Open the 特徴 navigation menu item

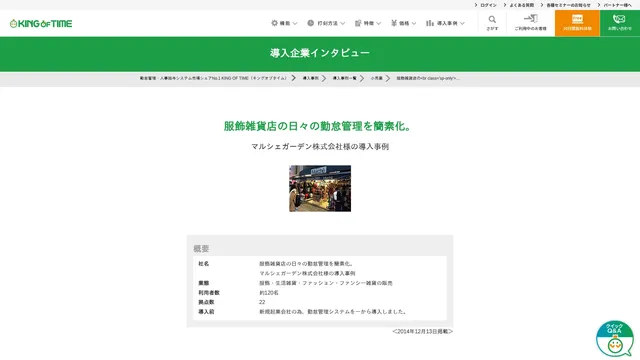(368, 23)
